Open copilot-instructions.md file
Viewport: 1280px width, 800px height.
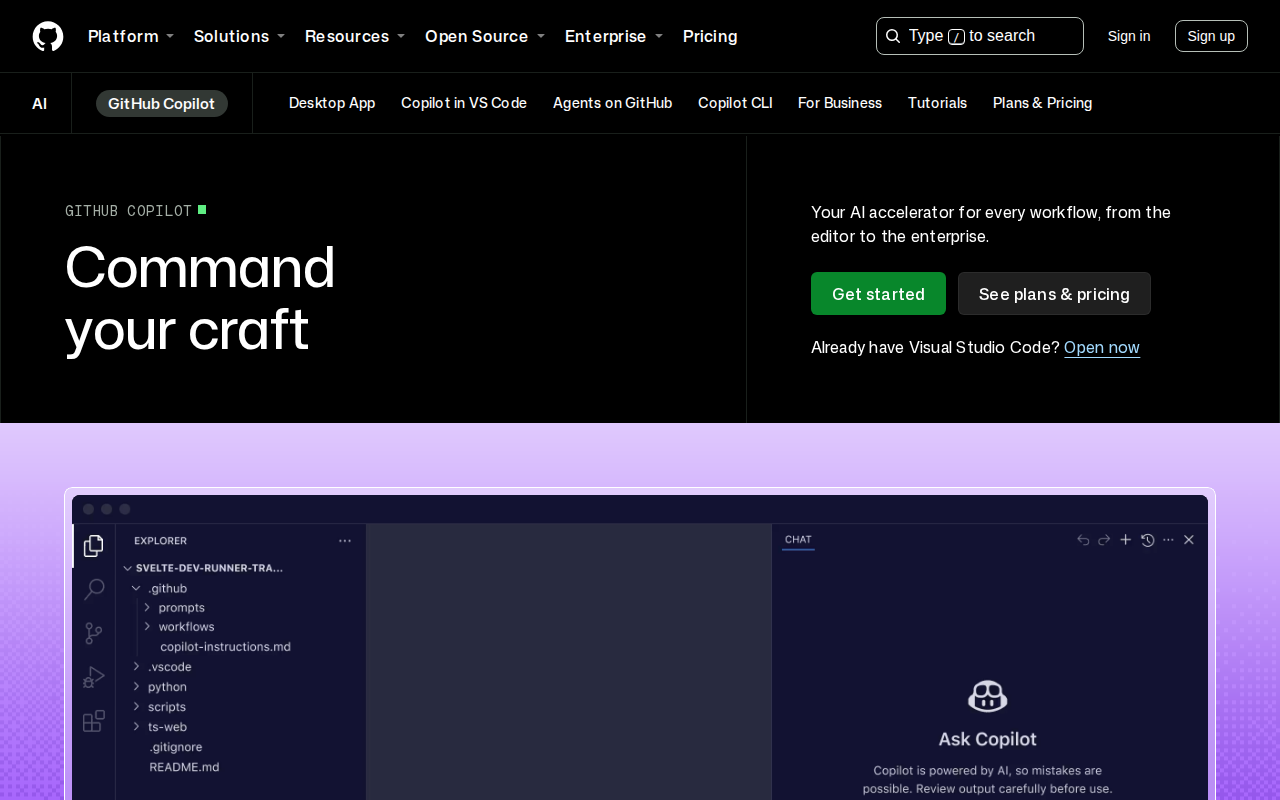(x=225, y=647)
